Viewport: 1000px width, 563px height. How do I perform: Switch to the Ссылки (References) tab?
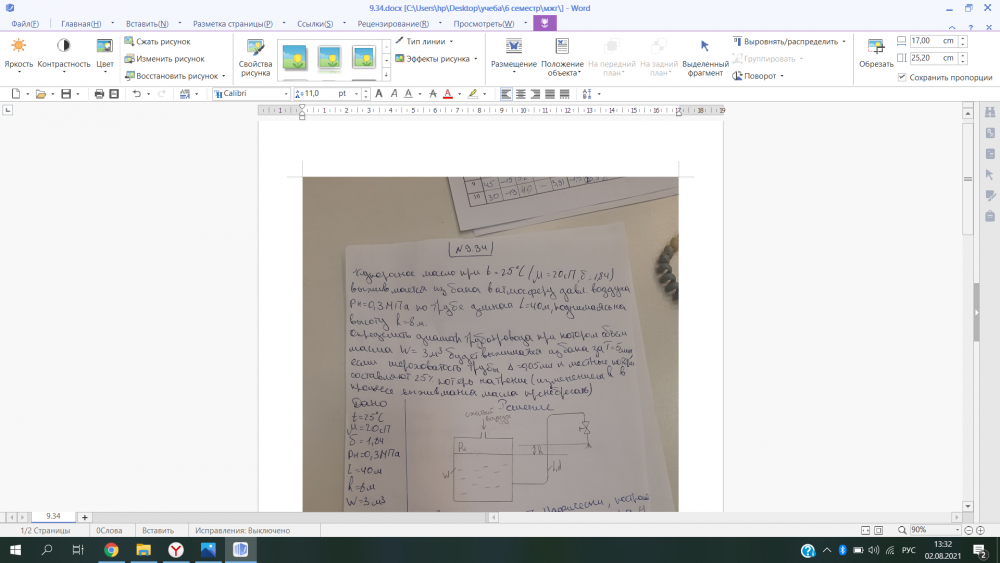point(315,24)
